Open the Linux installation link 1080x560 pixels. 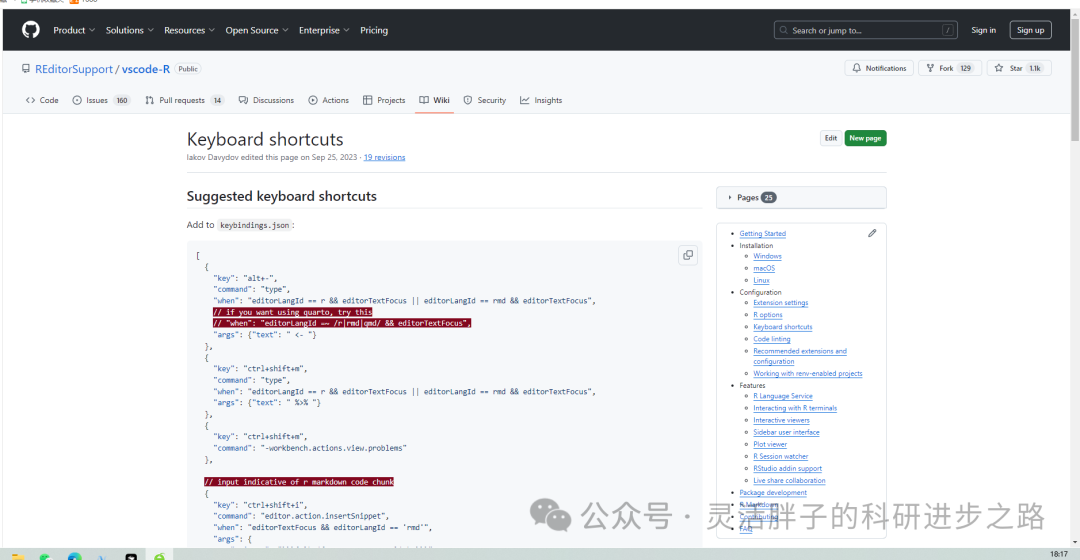coord(761,280)
